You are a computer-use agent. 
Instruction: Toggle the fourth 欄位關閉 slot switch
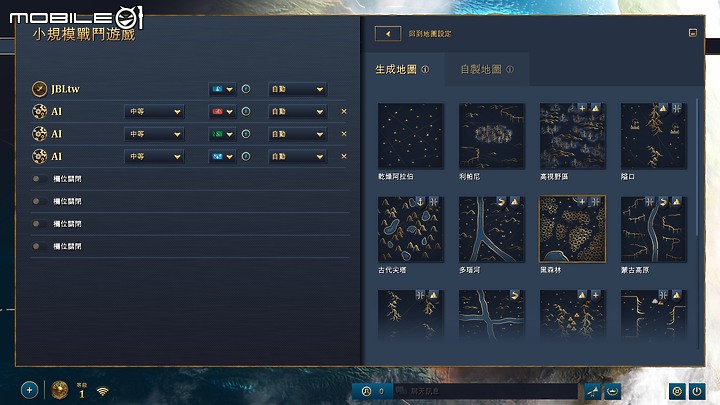[39, 247]
